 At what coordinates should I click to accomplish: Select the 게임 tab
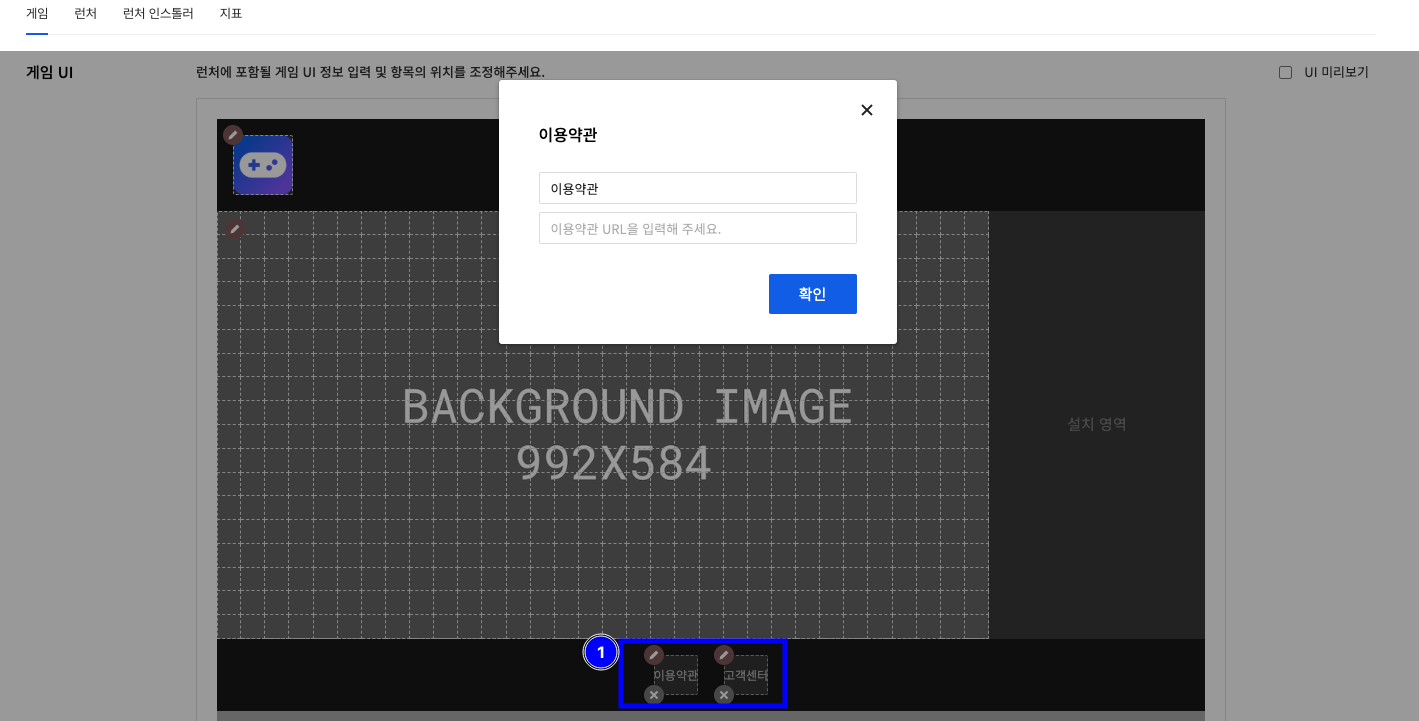[x=36, y=13]
